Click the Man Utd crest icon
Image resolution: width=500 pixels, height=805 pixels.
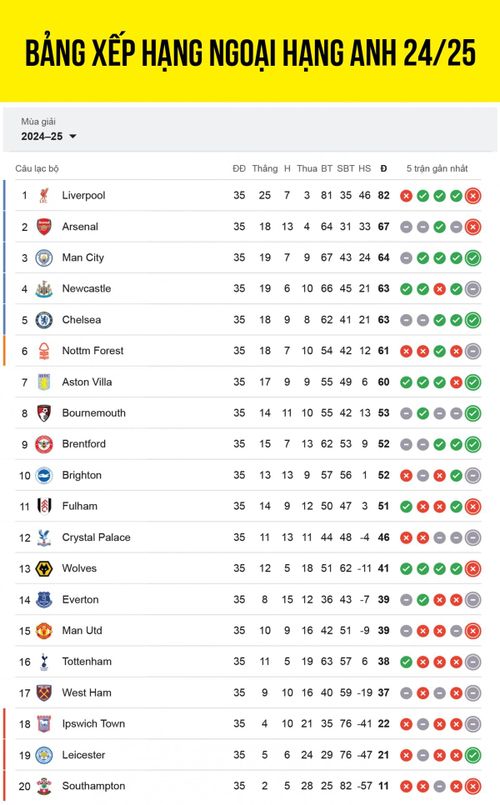tap(44, 630)
